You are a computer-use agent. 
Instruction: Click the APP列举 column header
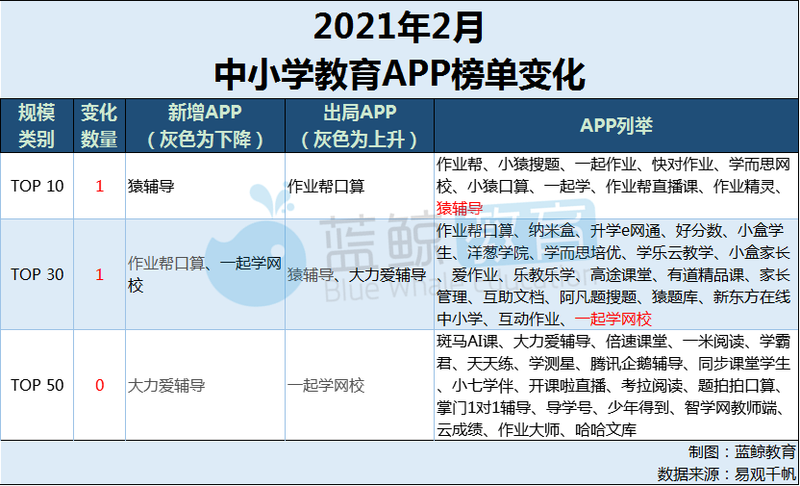pos(616,125)
